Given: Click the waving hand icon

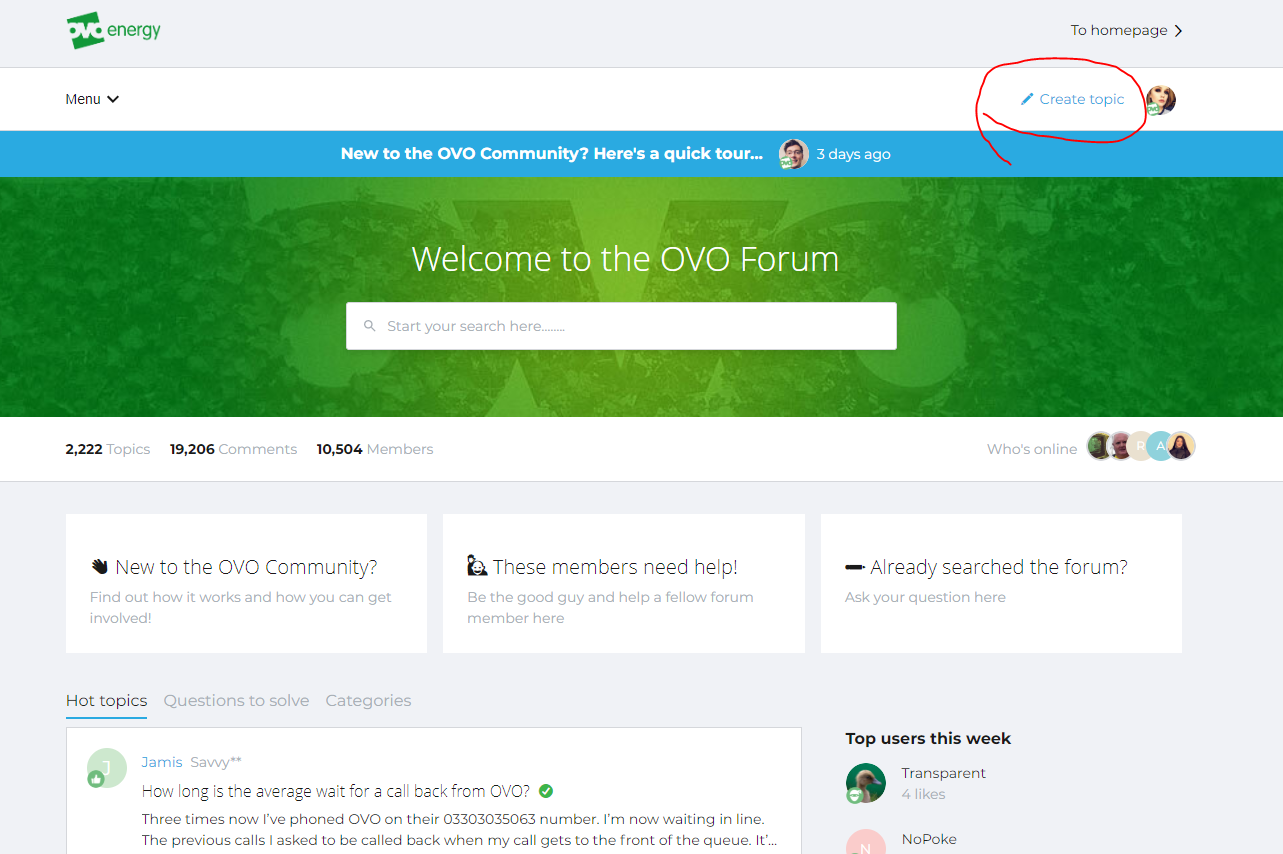Looking at the screenshot, I should point(99,566).
